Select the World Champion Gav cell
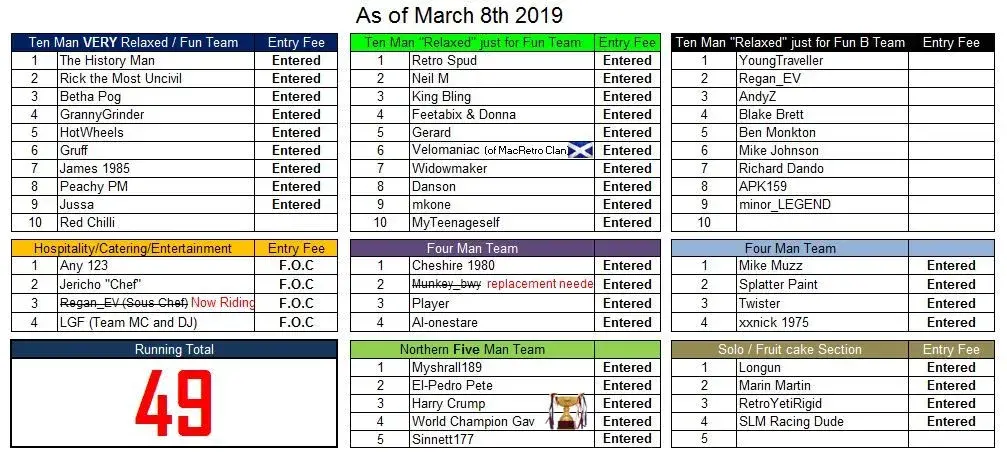This screenshot has width=1007, height=457. point(502,422)
